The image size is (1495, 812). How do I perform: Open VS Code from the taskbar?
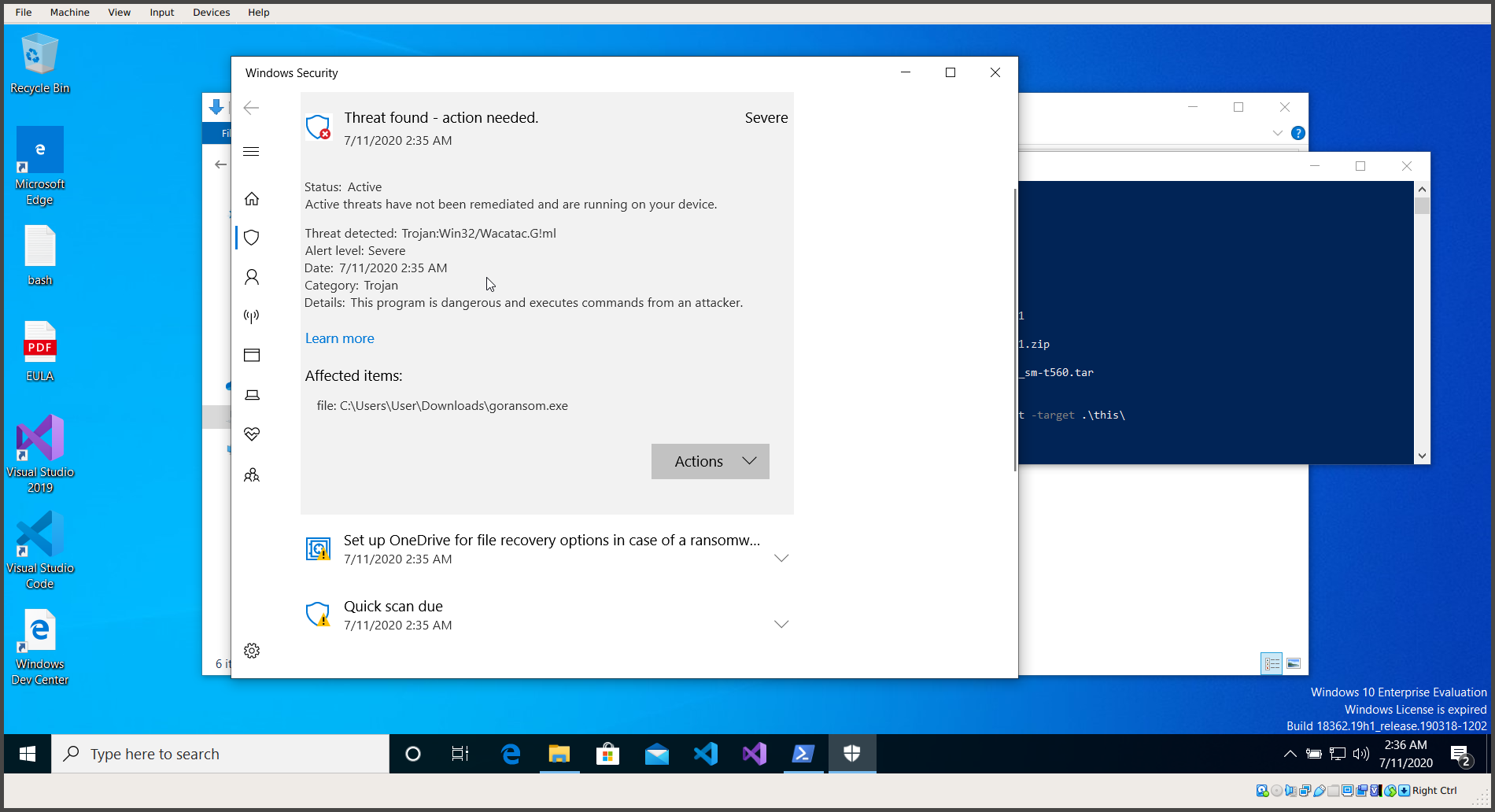(706, 754)
